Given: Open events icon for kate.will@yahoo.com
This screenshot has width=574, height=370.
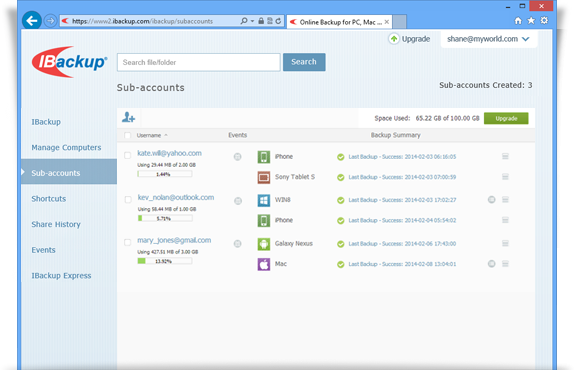Looking at the screenshot, I should coord(238,157).
